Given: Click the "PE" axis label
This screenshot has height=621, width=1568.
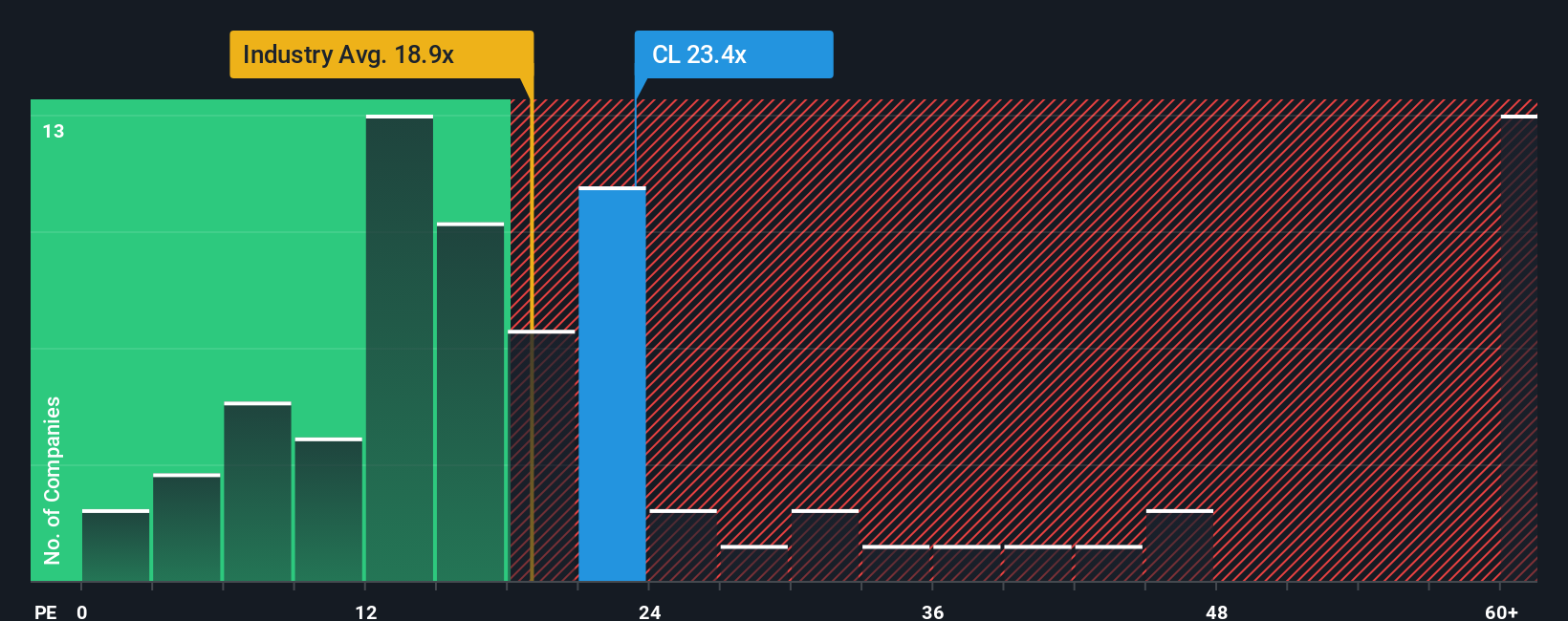Looking at the screenshot, I should point(45,611).
